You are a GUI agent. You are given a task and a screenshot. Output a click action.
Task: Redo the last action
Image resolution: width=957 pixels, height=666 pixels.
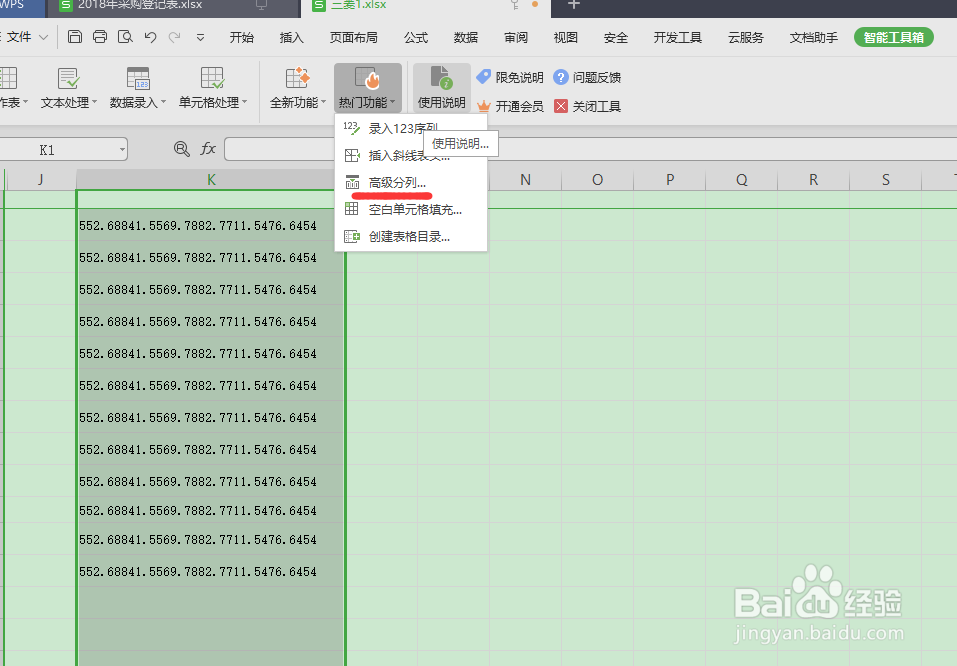[x=175, y=37]
